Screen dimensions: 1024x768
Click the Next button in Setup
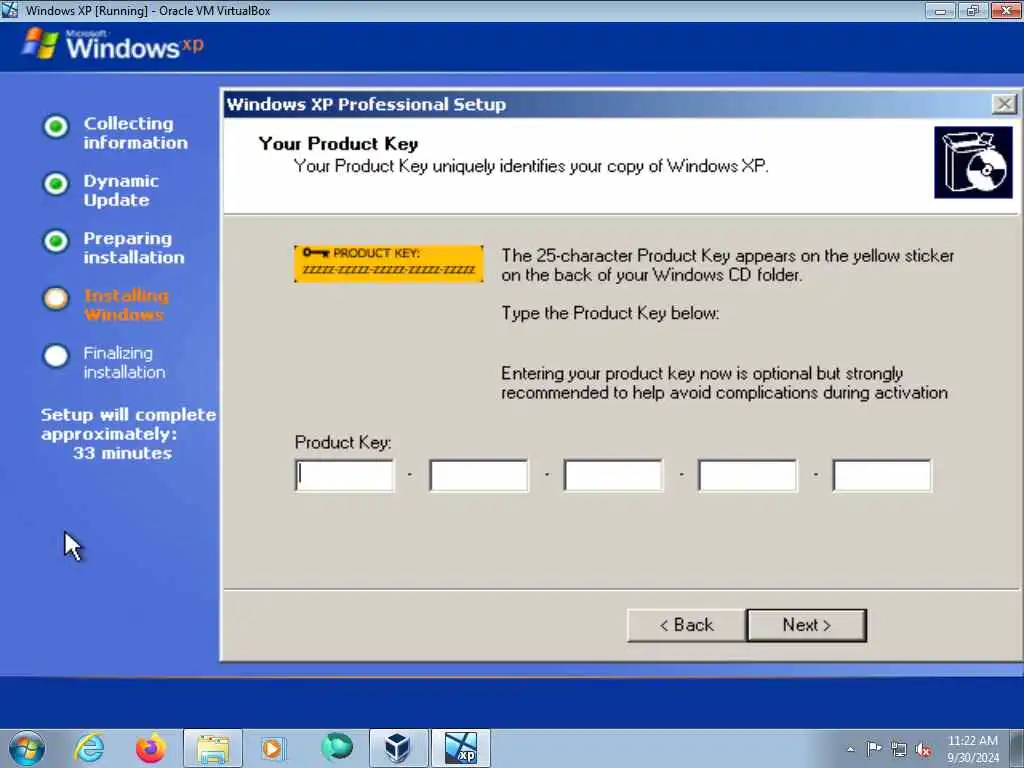807,625
